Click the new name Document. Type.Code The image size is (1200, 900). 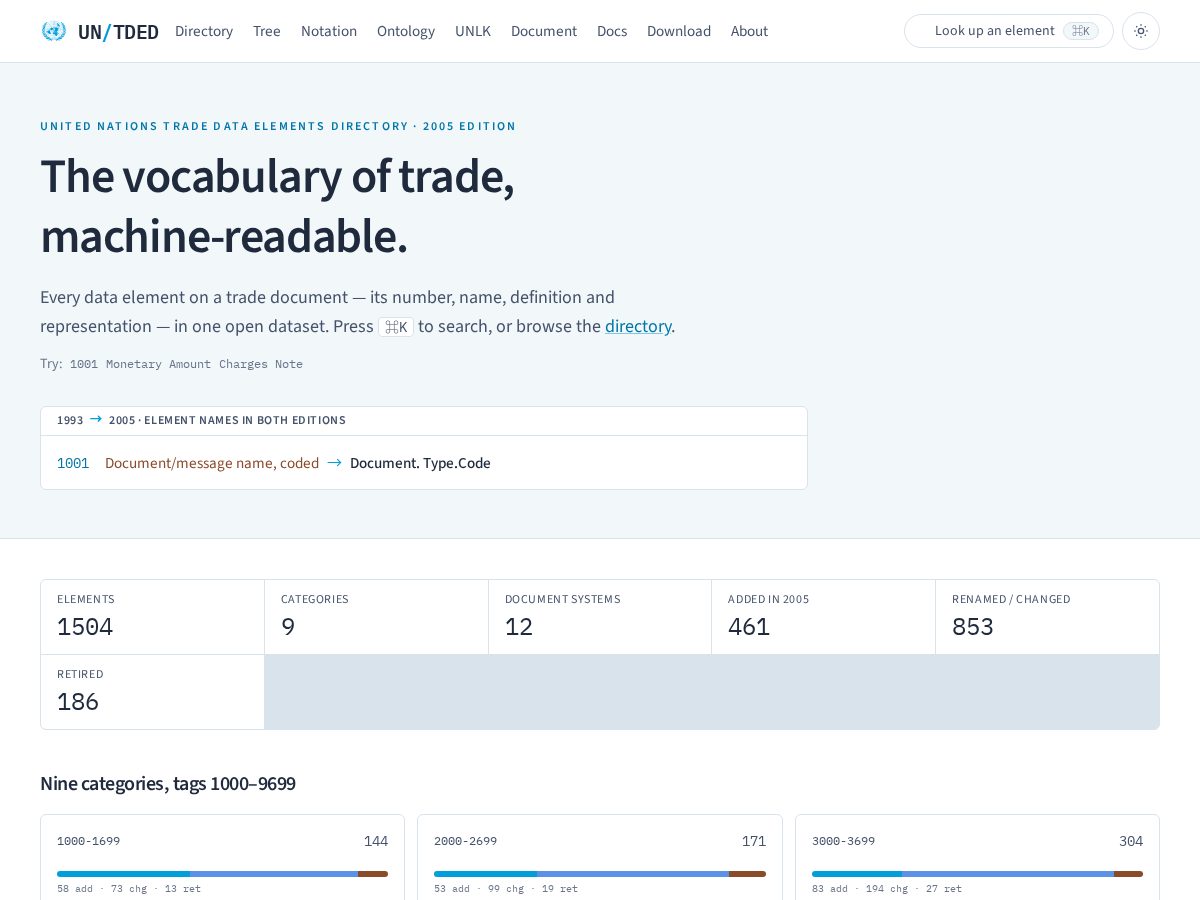(420, 463)
